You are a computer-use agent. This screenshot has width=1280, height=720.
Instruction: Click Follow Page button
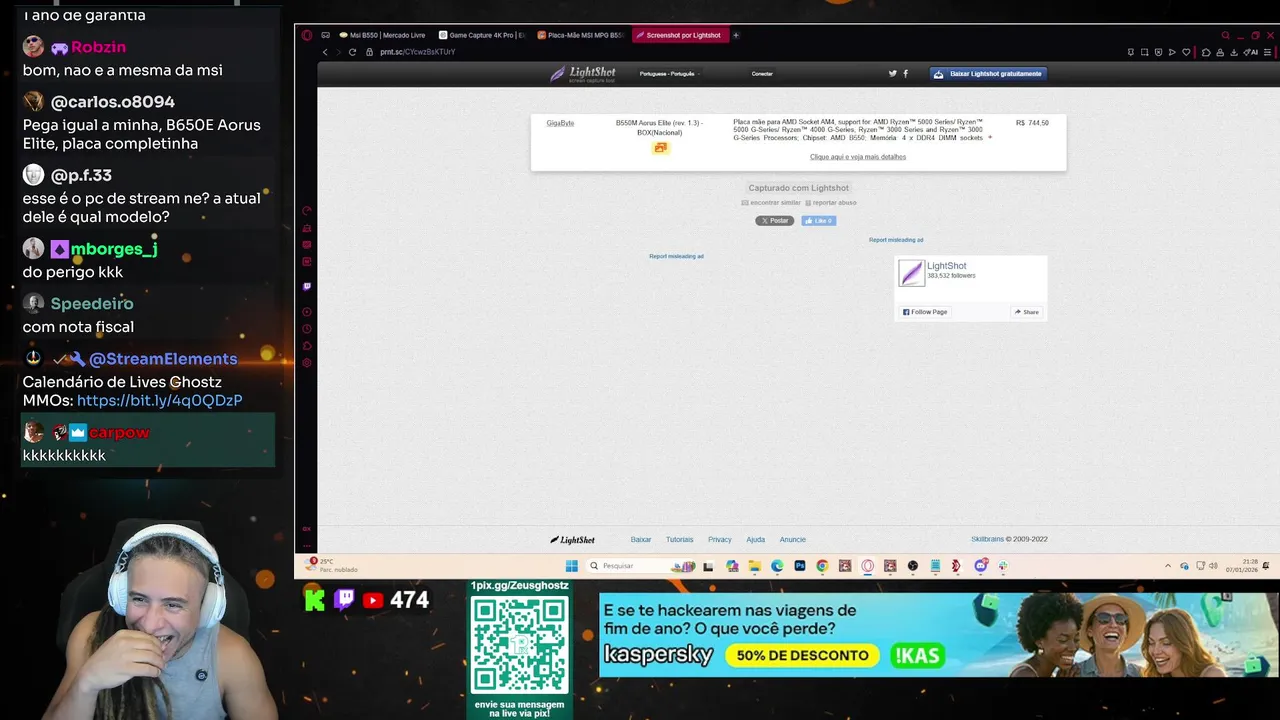tap(925, 312)
